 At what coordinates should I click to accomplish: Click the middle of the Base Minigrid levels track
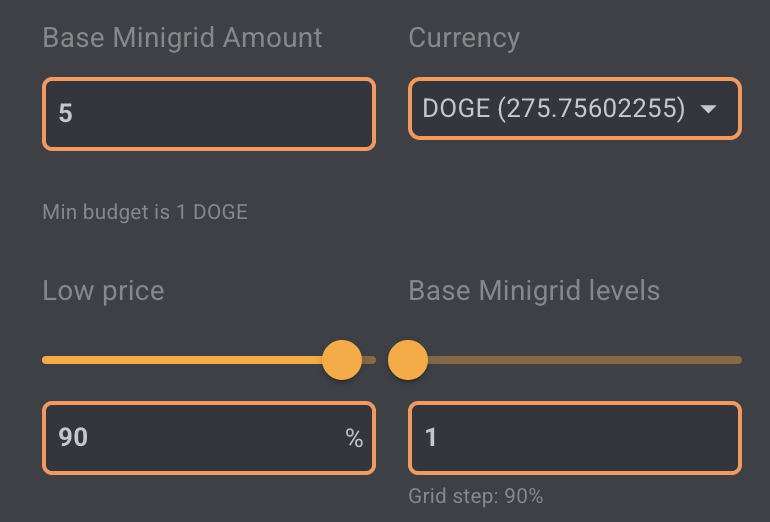click(x=575, y=359)
